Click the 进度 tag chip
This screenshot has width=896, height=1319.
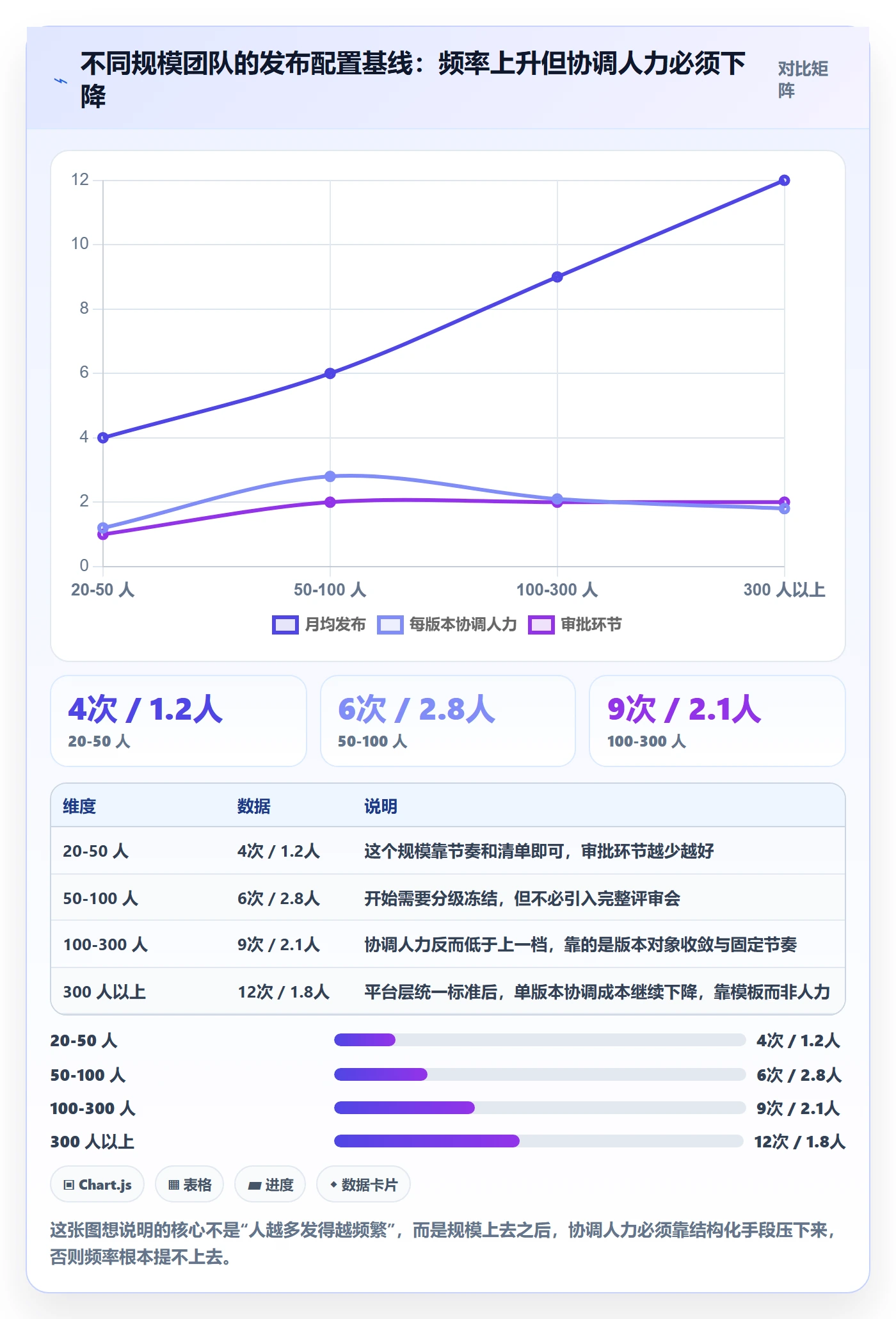[270, 1185]
